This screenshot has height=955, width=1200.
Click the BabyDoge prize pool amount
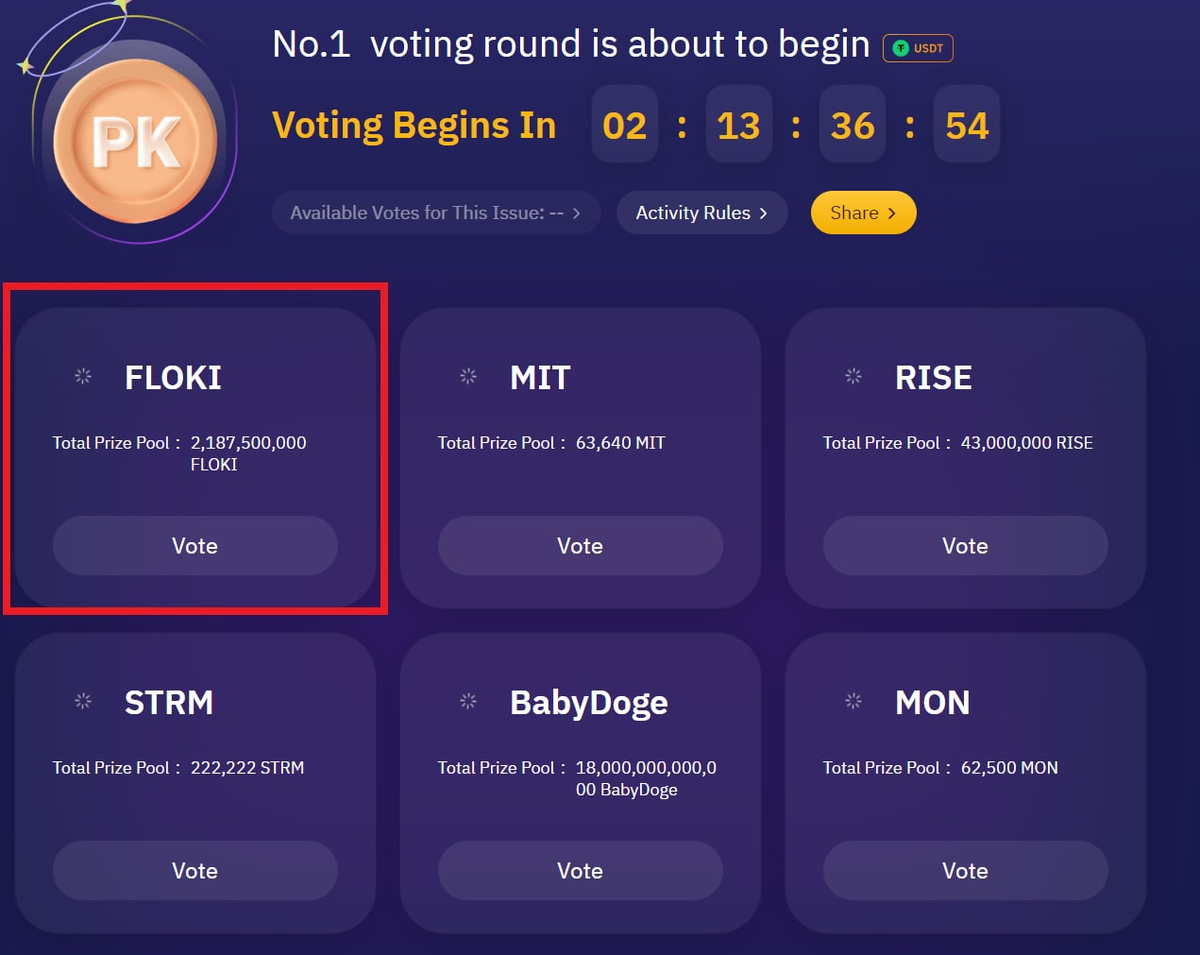pos(645,779)
